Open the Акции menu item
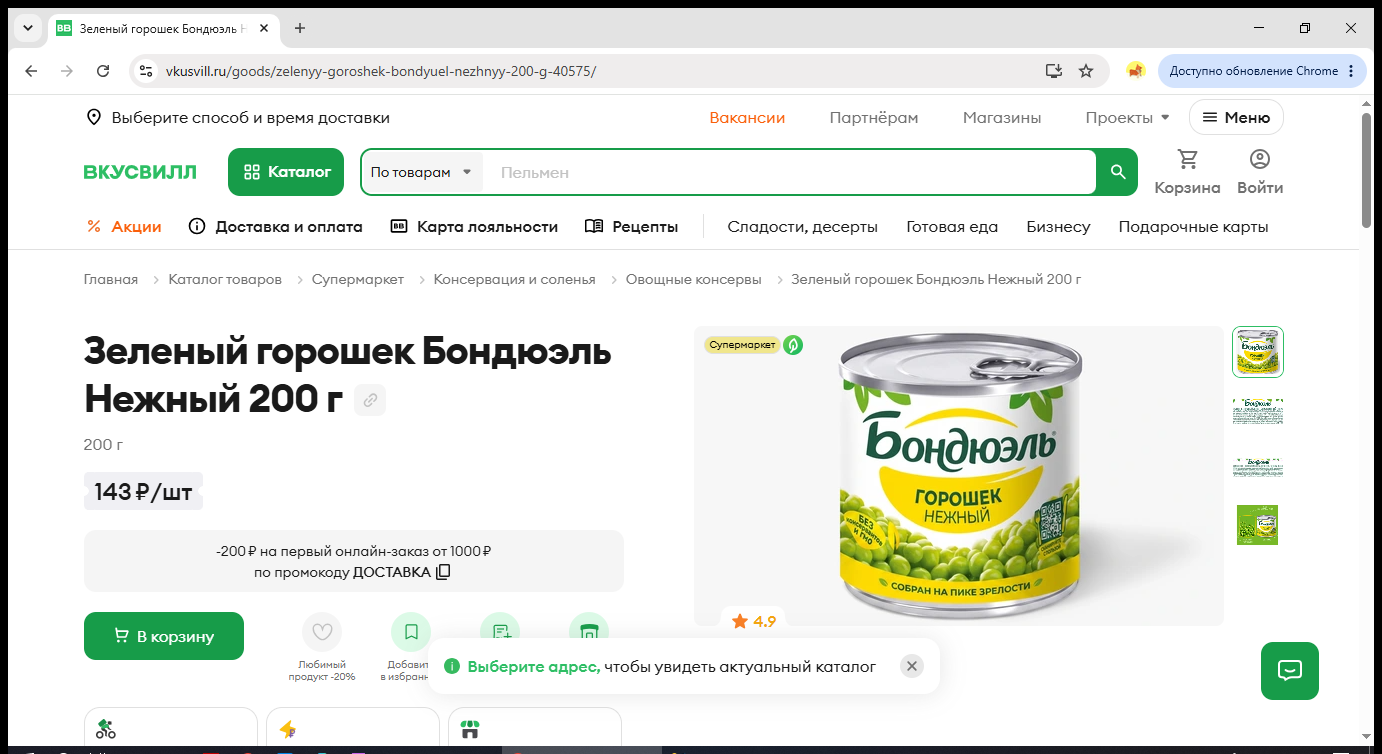Image resolution: width=1382 pixels, height=754 pixels. coord(124,227)
